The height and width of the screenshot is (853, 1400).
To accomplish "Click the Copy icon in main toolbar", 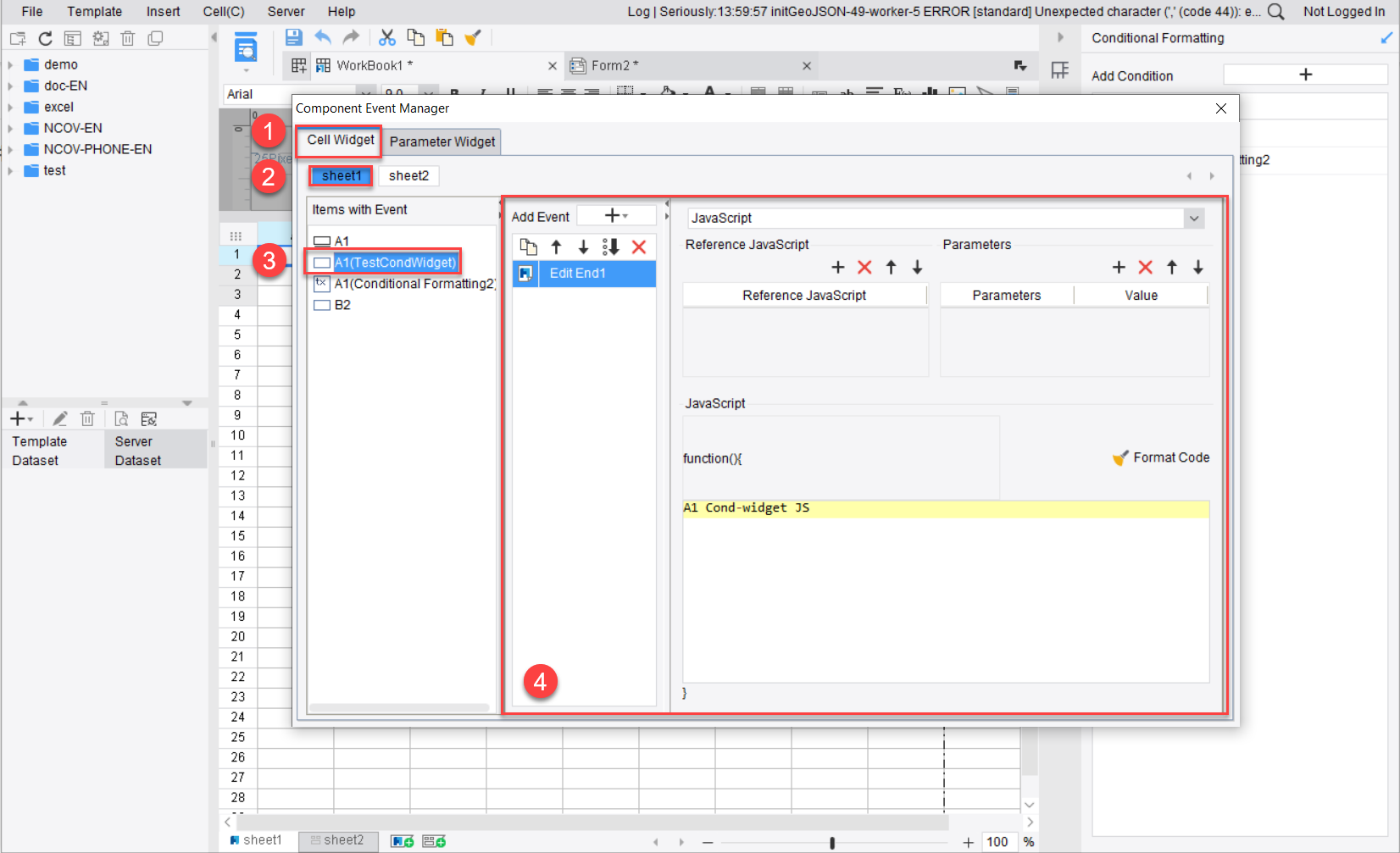I will 415,37.
